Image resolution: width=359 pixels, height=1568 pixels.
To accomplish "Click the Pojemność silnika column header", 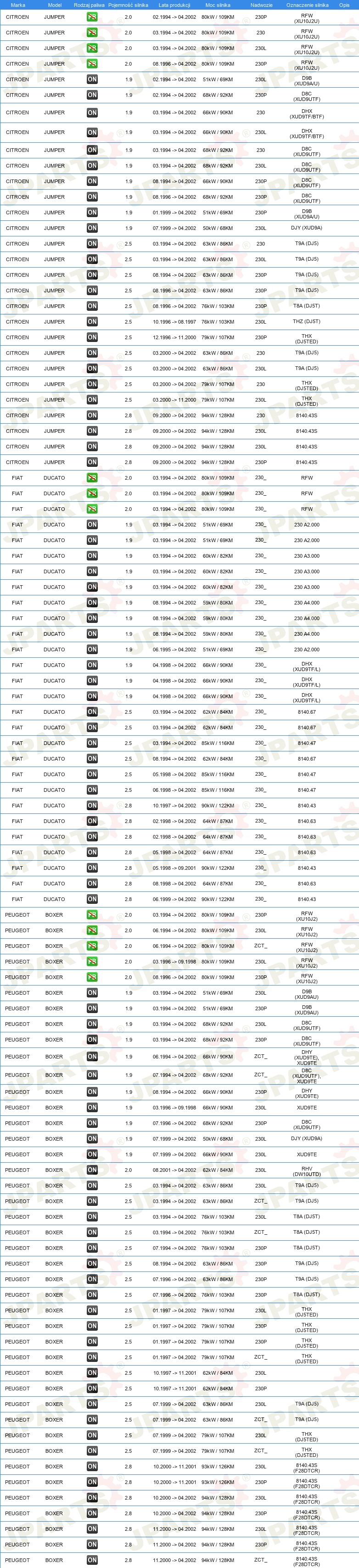I will pos(129,5).
